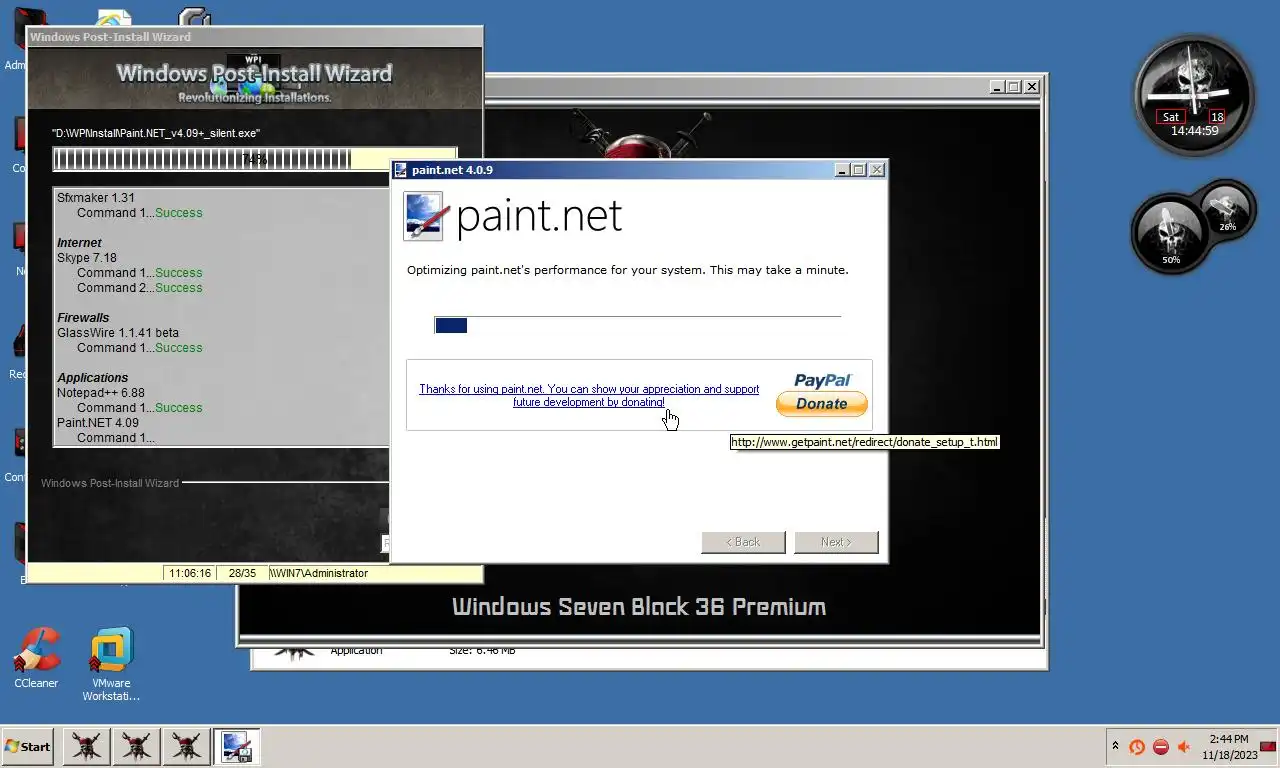
Task: Click the 50% CPU meter gauge
Action: coord(1171,234)
